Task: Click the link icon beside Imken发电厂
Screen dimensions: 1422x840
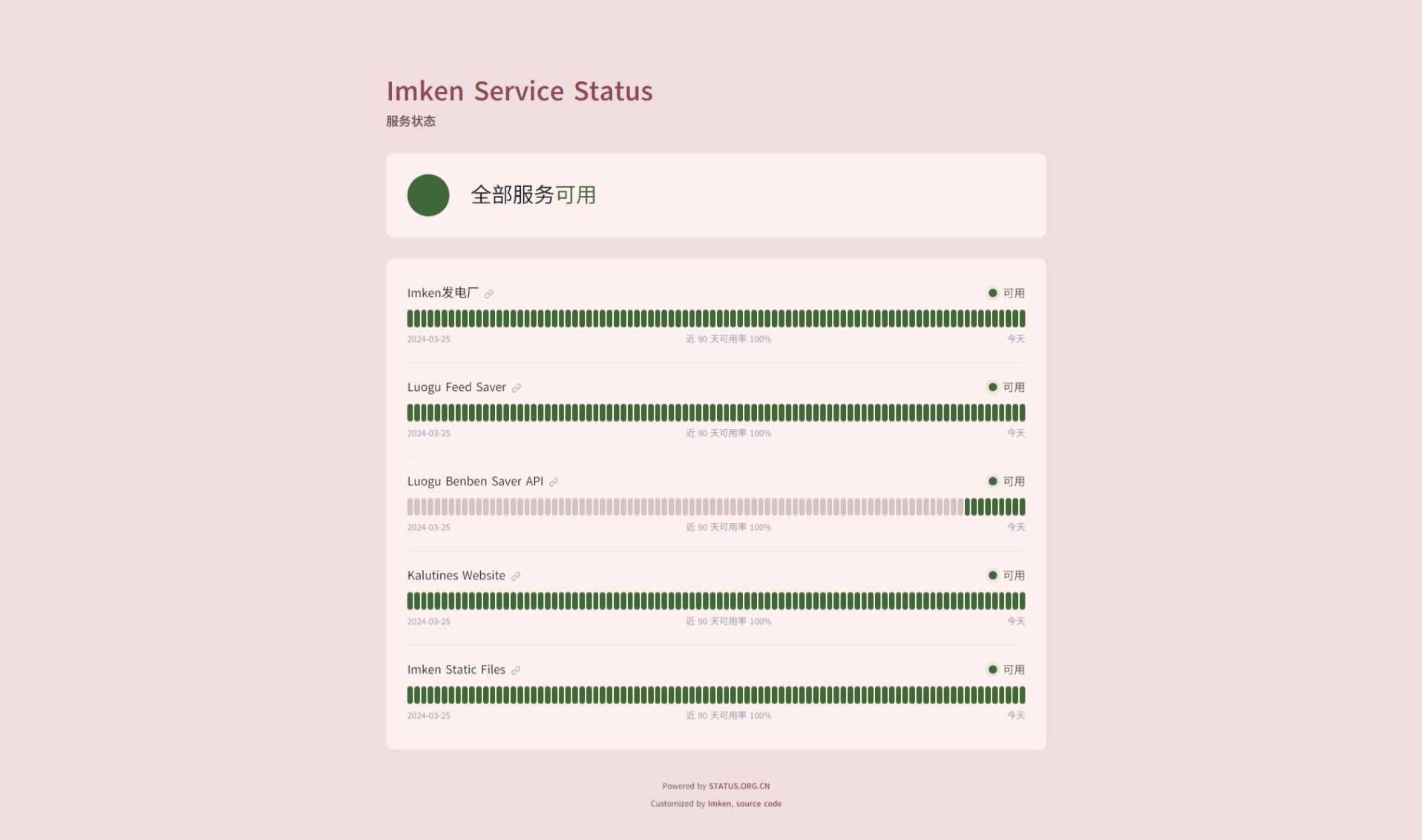Action: click(x=489, y=294)
